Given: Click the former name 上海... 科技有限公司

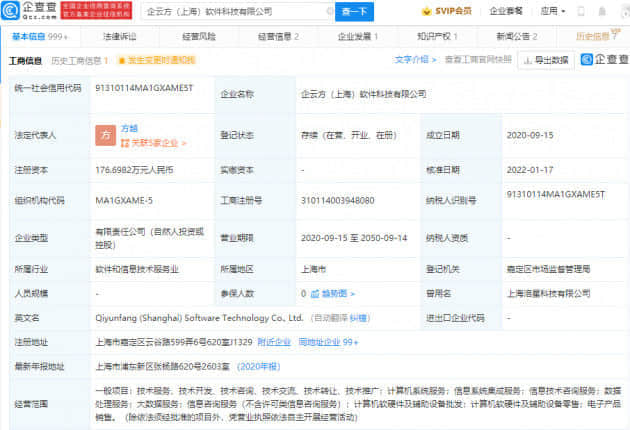Looking at the screenshot, I should (x=548, y=294).
